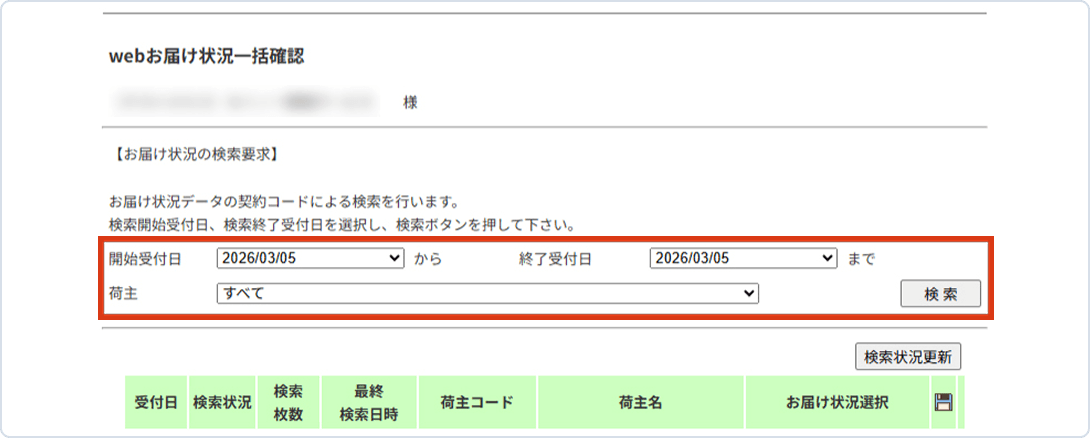Select the 検索枚数 column header
Viewport: 1090px width, 438px height.
[x=288, y=402]
